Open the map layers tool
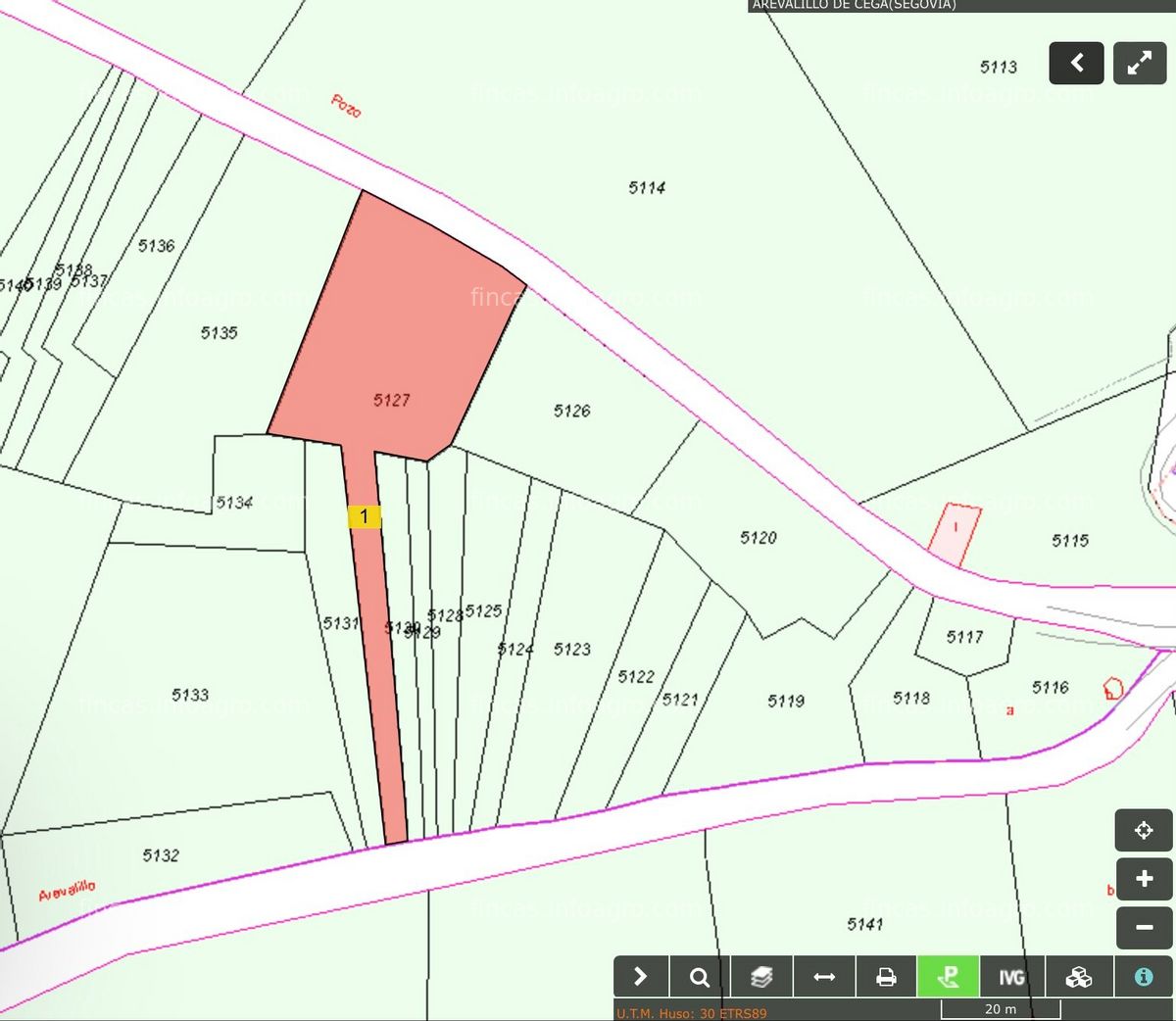The height and width of the screenshot is (1021, 1176). pyautogui.click(x=761, y=977)
